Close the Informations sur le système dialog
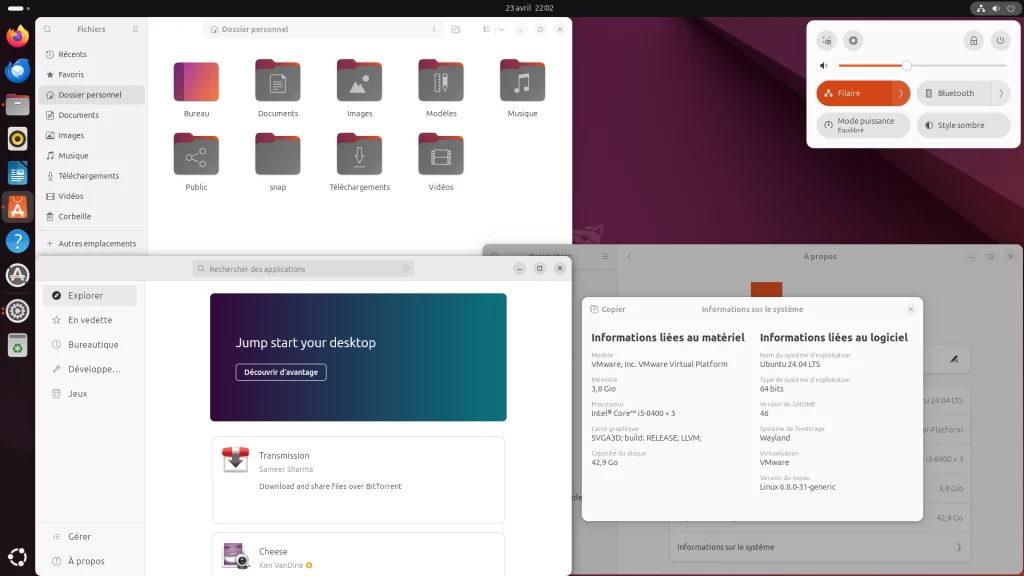The width and height of the screenshot is (1024, 576). coord(910,310)
